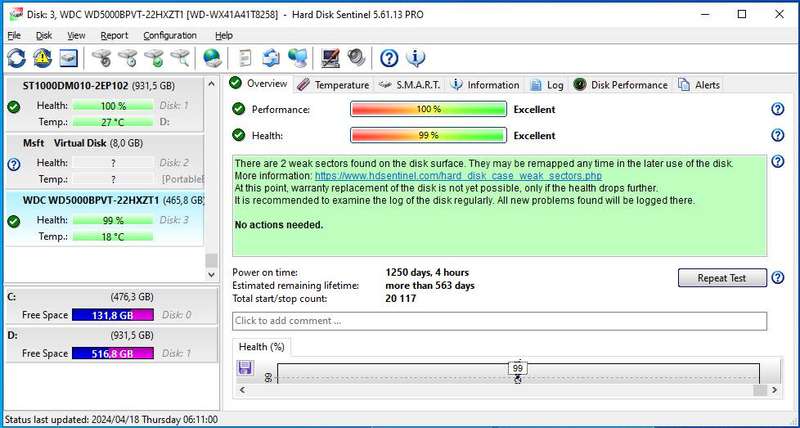Image resolution: width=800 pixels, height=428 pixels.
Task: Switch to the Alerts tab
Action: 699,85
